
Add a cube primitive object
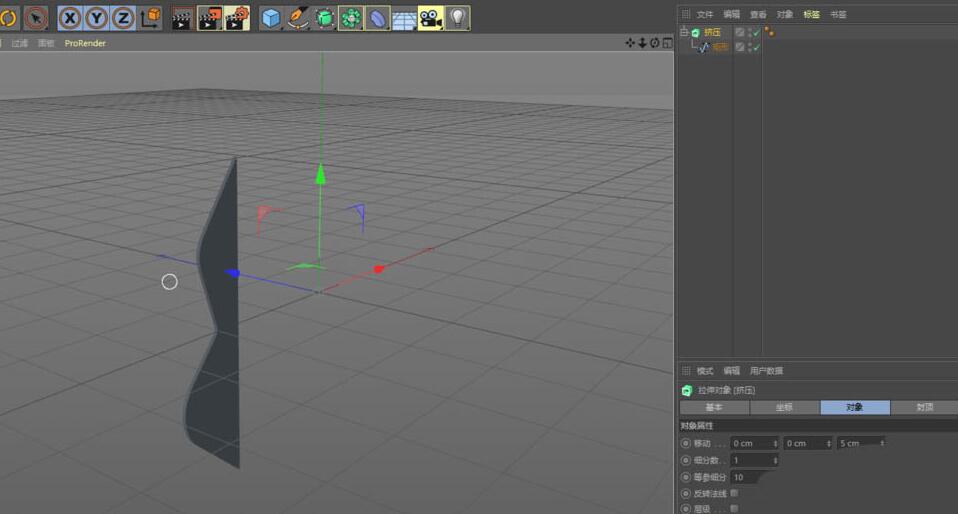(x=271, y=18)
